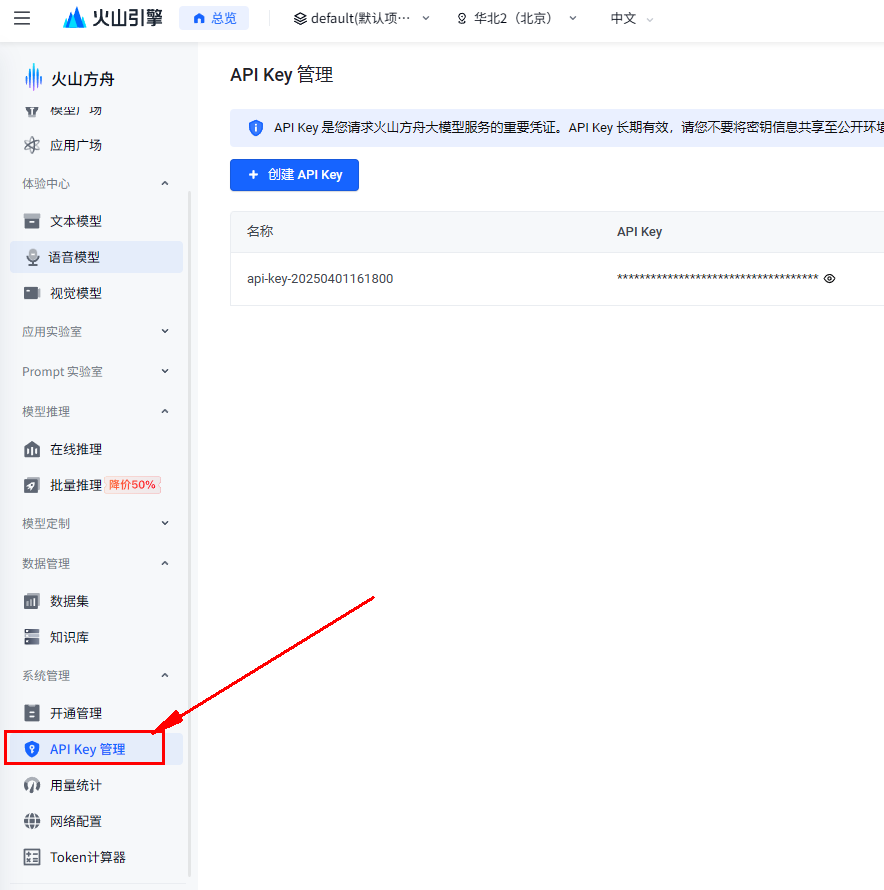Select 语音模型 in the sidebar
884x890 pixels.
97,257
